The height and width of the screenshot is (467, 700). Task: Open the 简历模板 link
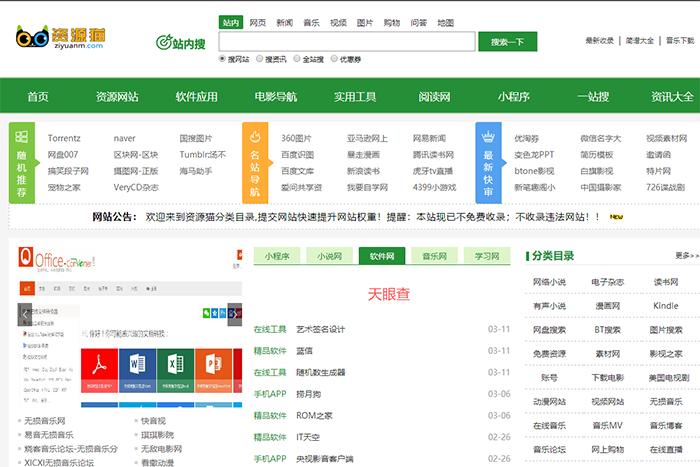[596, 155]
